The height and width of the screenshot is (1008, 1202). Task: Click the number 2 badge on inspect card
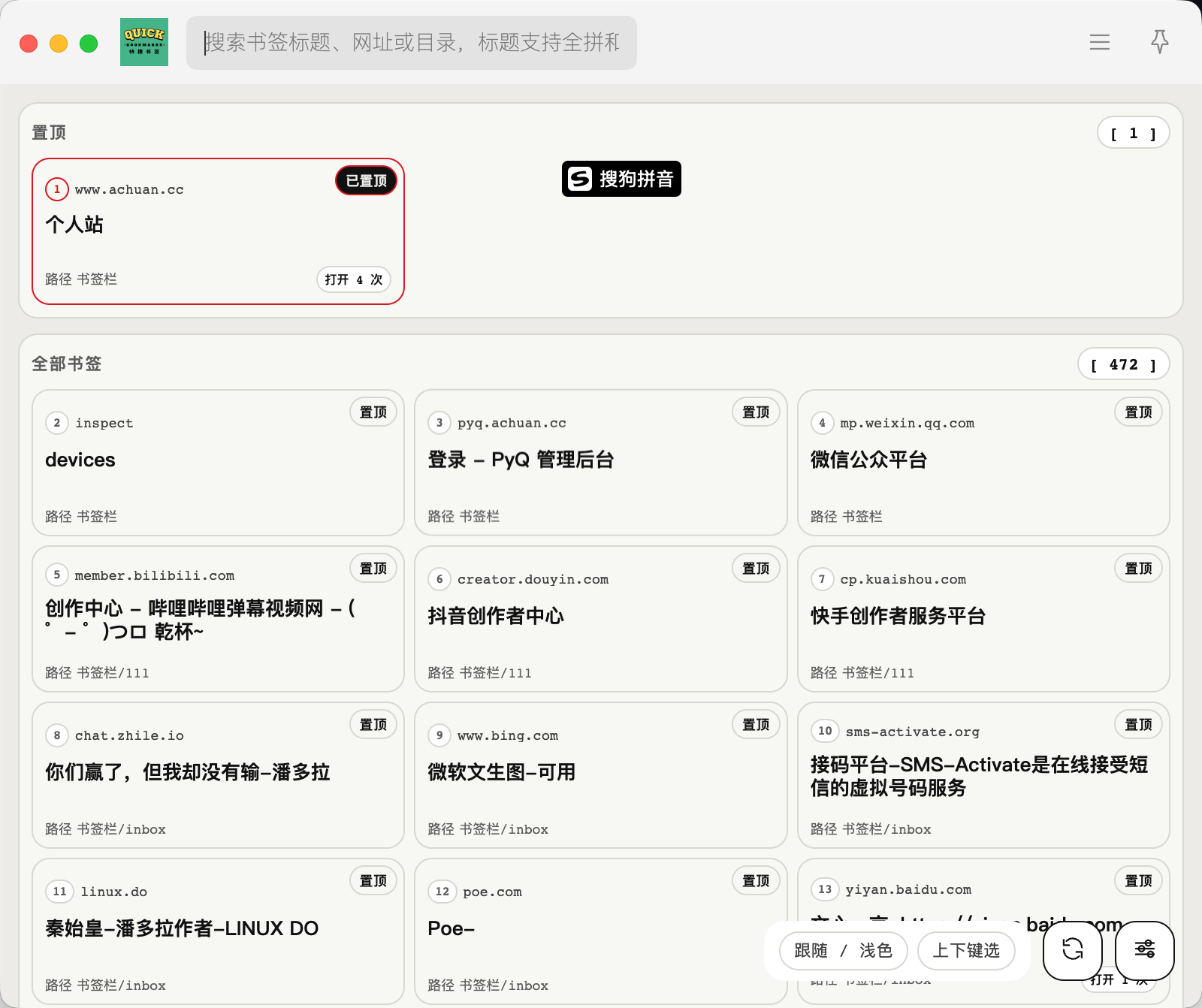pyautogui.click(x=57, y=423)
